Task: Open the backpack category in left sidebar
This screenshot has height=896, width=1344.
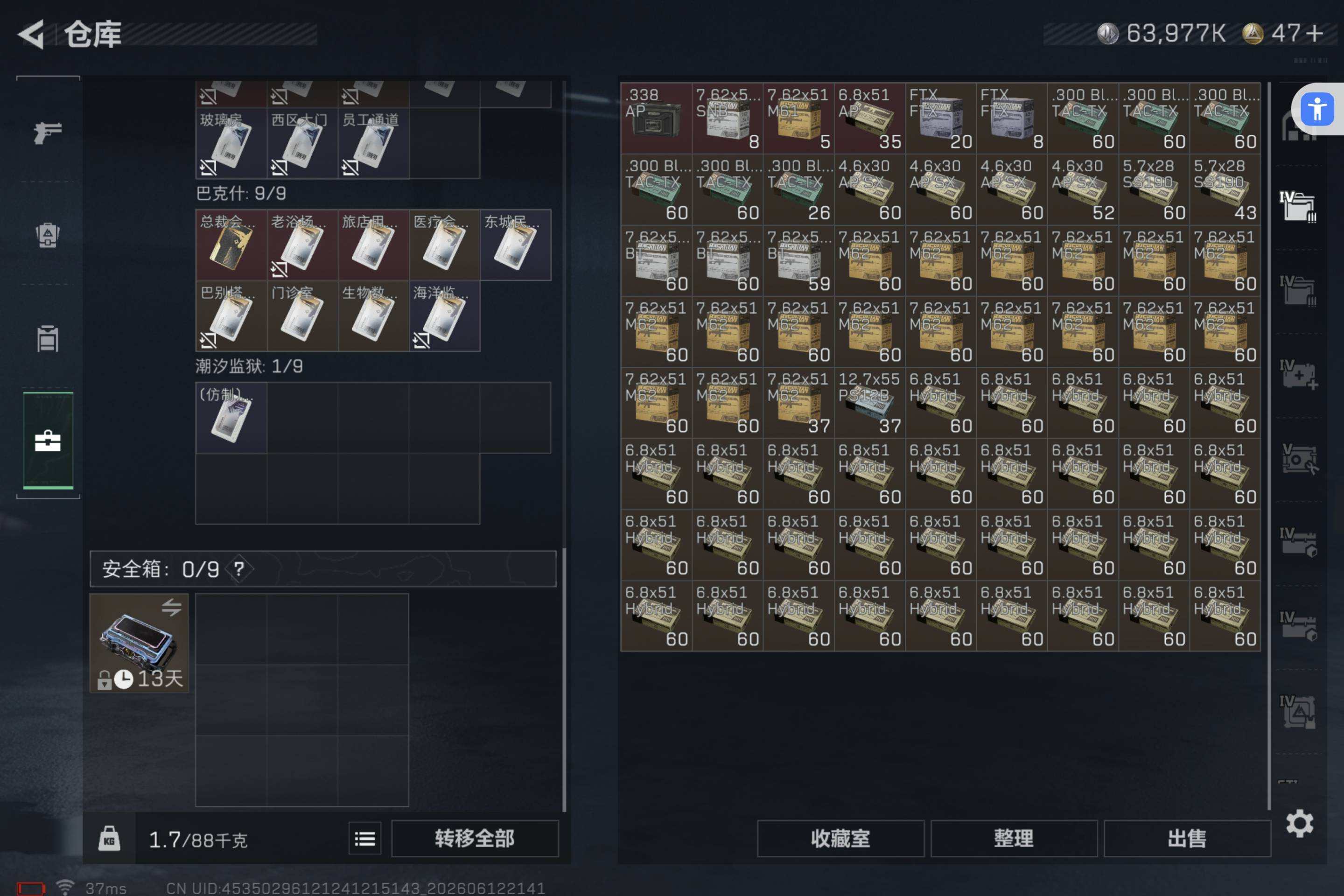Action: click(48, 235)
